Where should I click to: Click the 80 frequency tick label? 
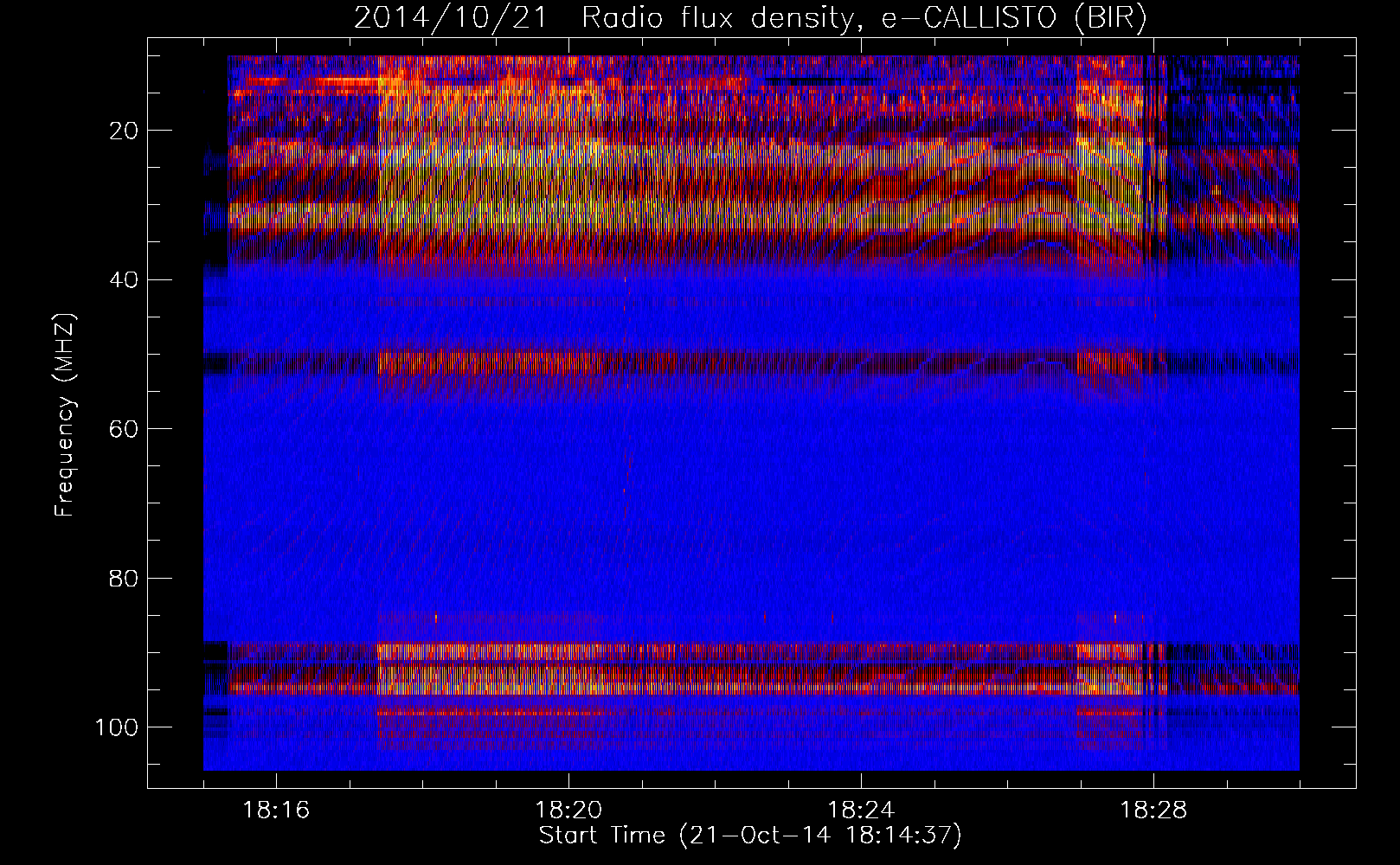pyautogui.click(x=124, y=578)
